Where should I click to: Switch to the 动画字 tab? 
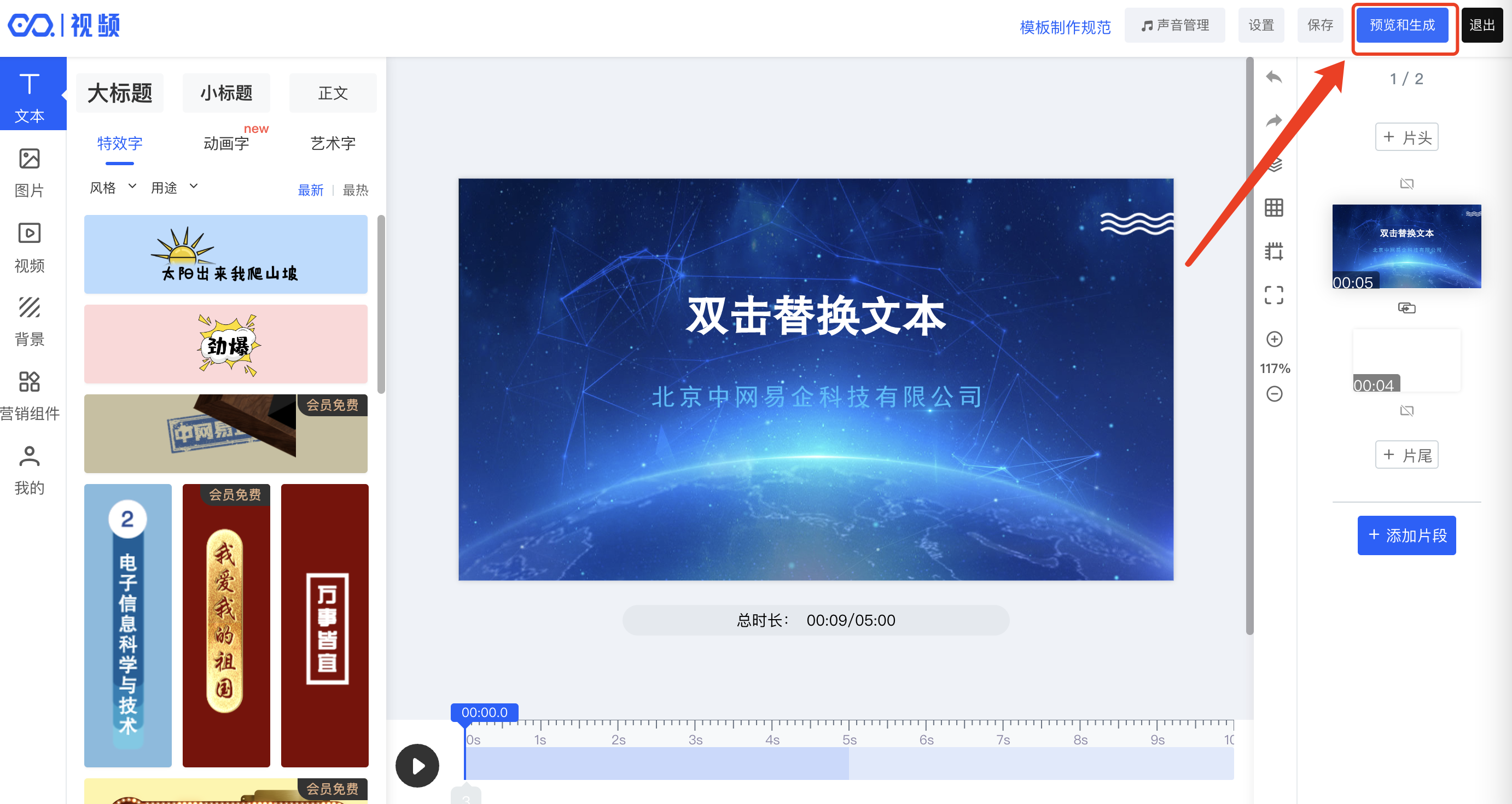[226, 144]
